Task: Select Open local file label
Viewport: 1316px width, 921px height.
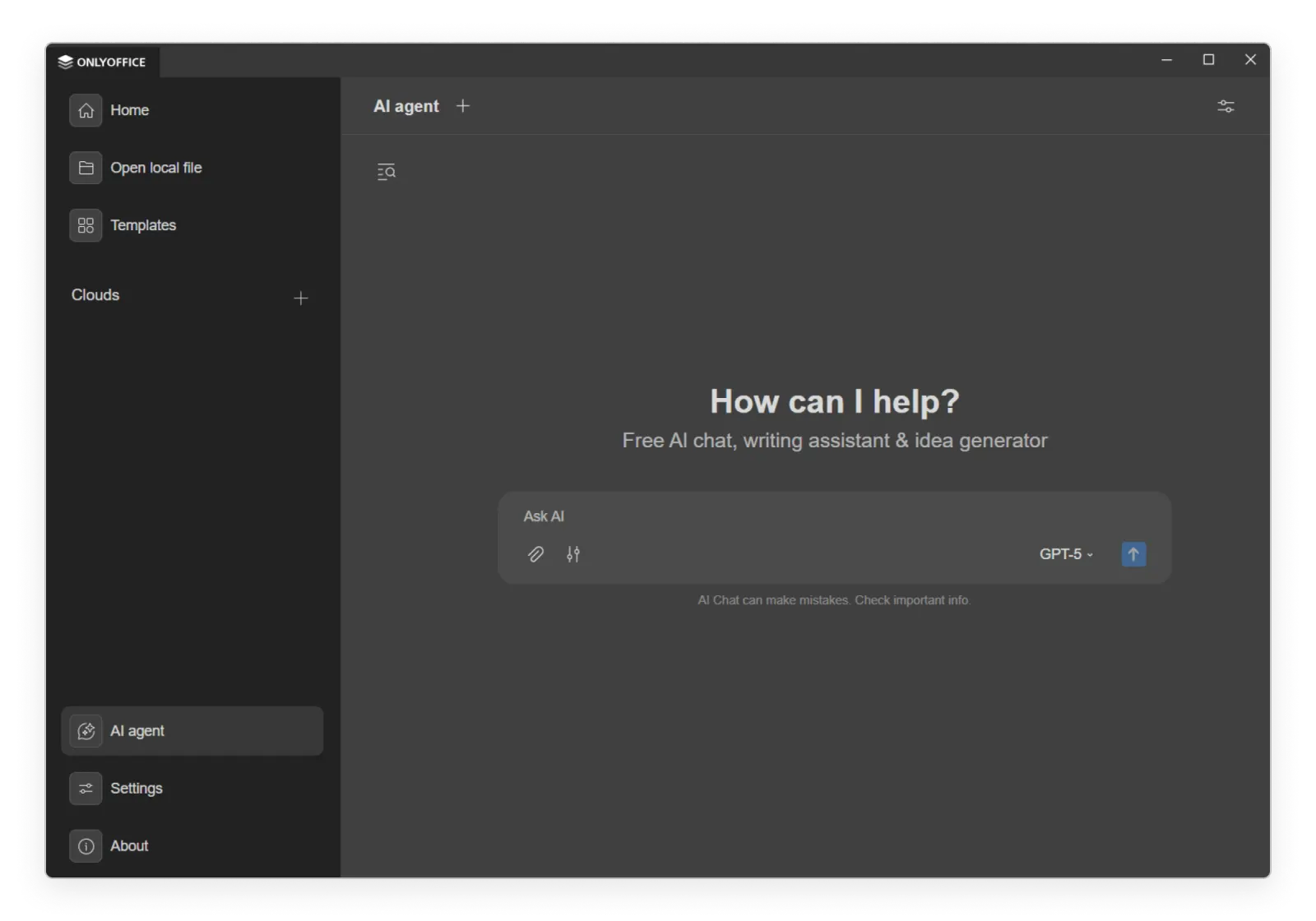Action: point(156,168)
